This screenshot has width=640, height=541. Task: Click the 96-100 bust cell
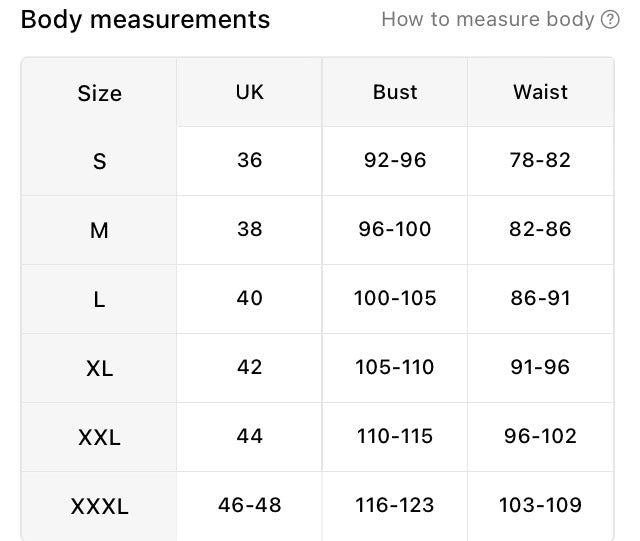click(395, 229)
